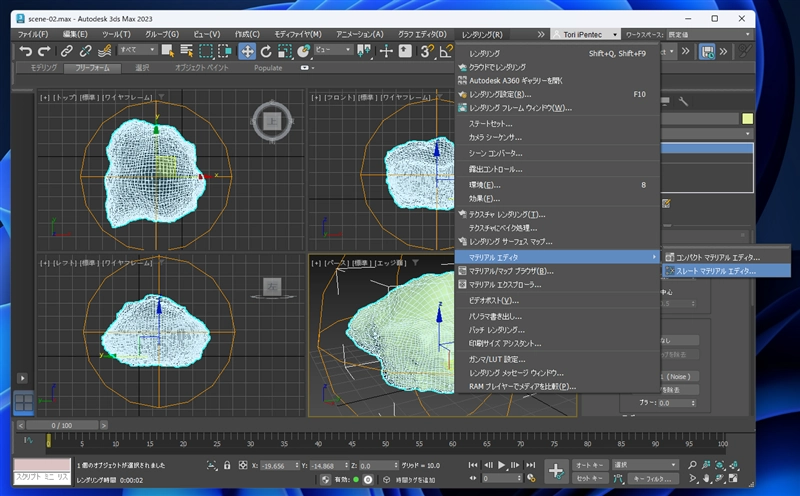
Task: Select the Select Object tool
Action: click(167, 51)
